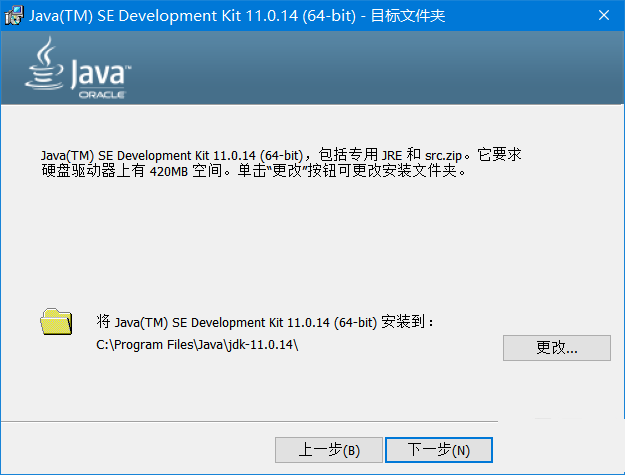Click the src.zip text in description

click(446, 155)
